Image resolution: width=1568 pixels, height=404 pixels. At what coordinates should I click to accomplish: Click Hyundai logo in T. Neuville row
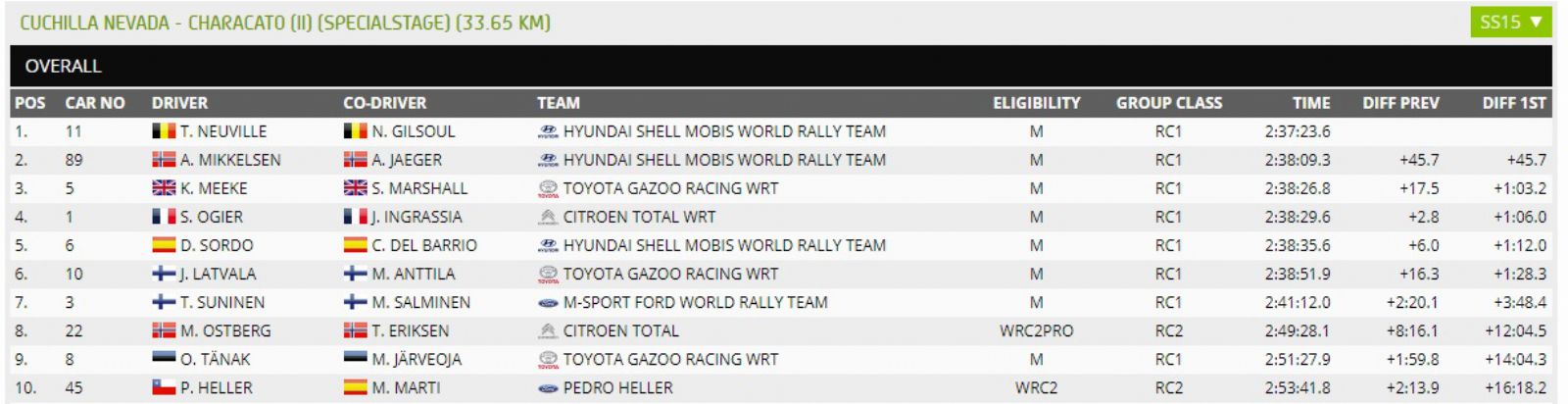pyautogui.click(x=548, y=131)
